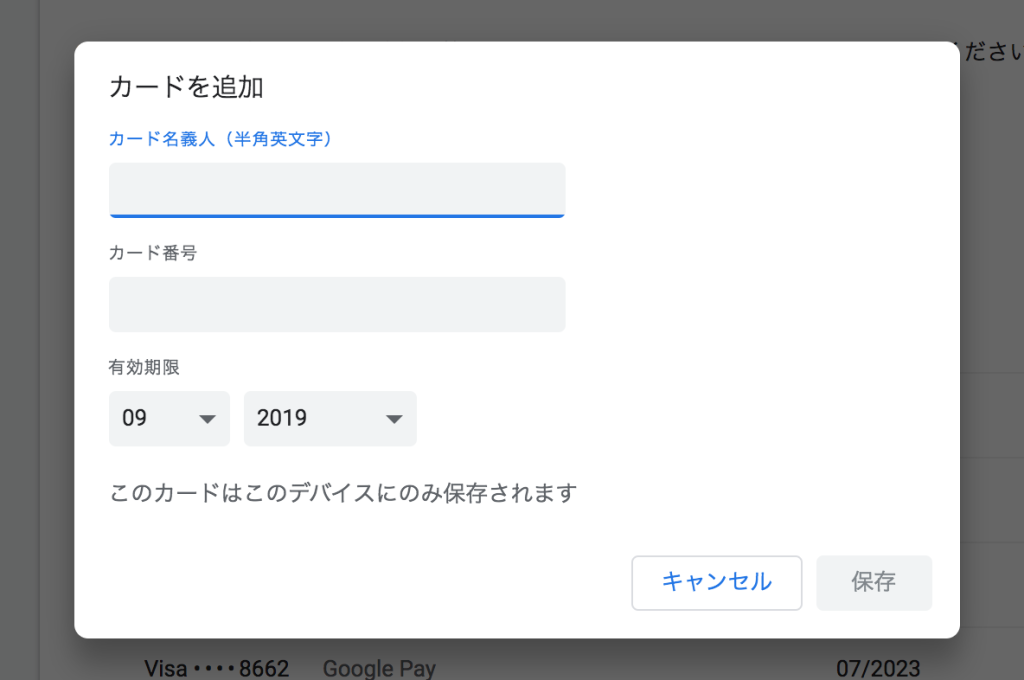Click the arrow icon beside year 2019
The height and width of the screenshot is (680, 1024).
tap(394, 419)
